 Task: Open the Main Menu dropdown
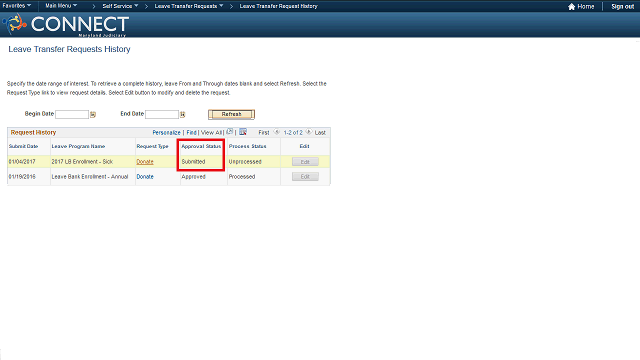(61, 6)
